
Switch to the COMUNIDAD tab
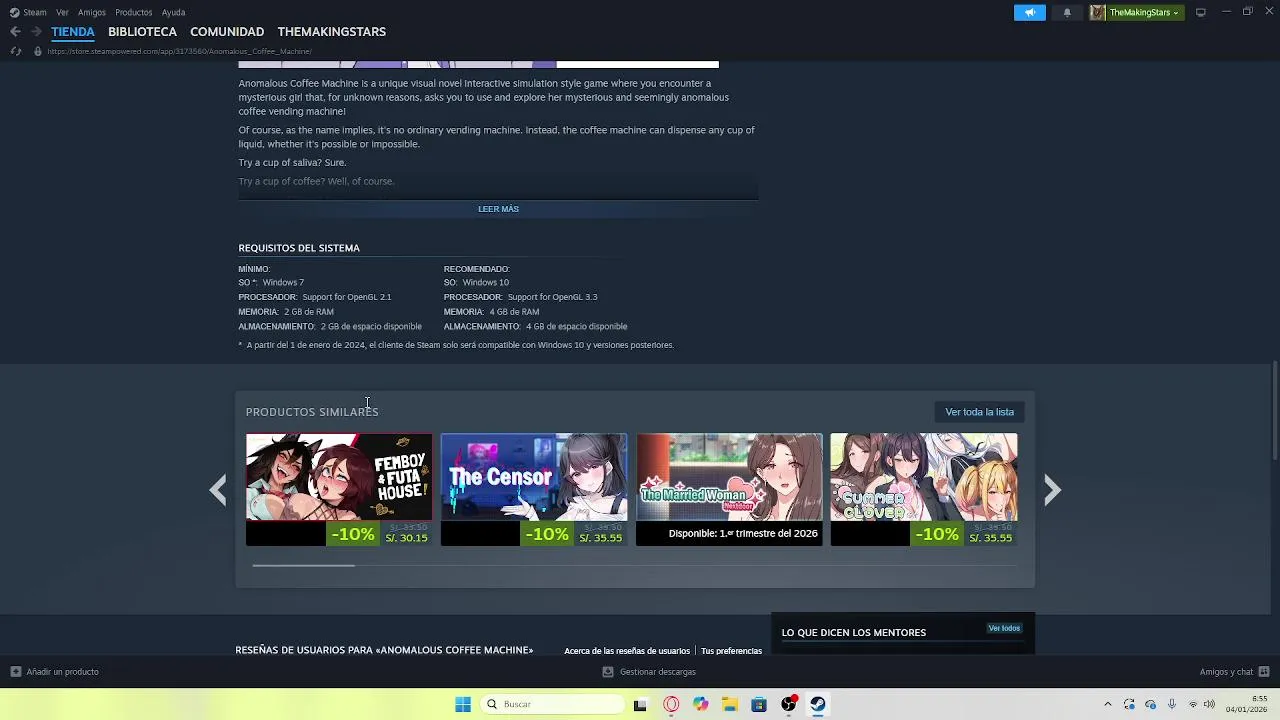click(x=227, y=32)
